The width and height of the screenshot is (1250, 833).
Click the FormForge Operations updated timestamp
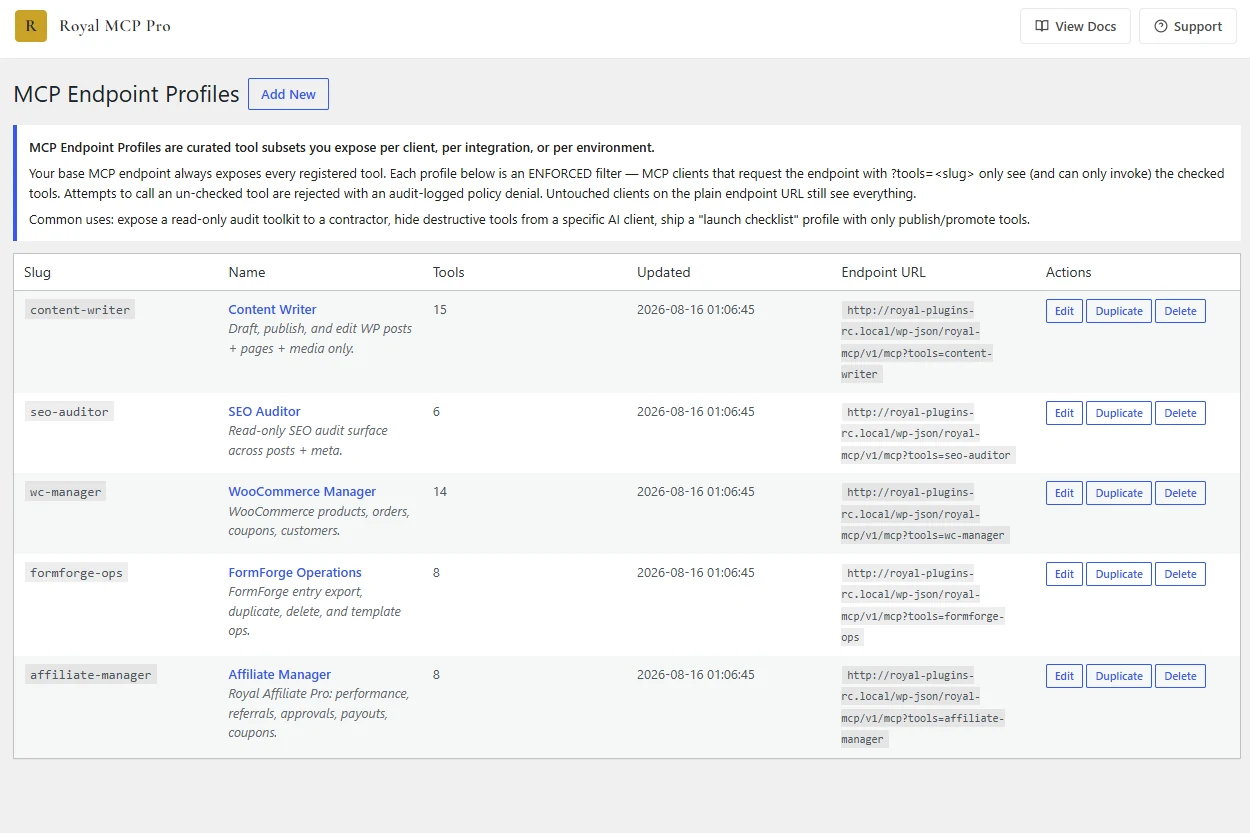[696, 573]
